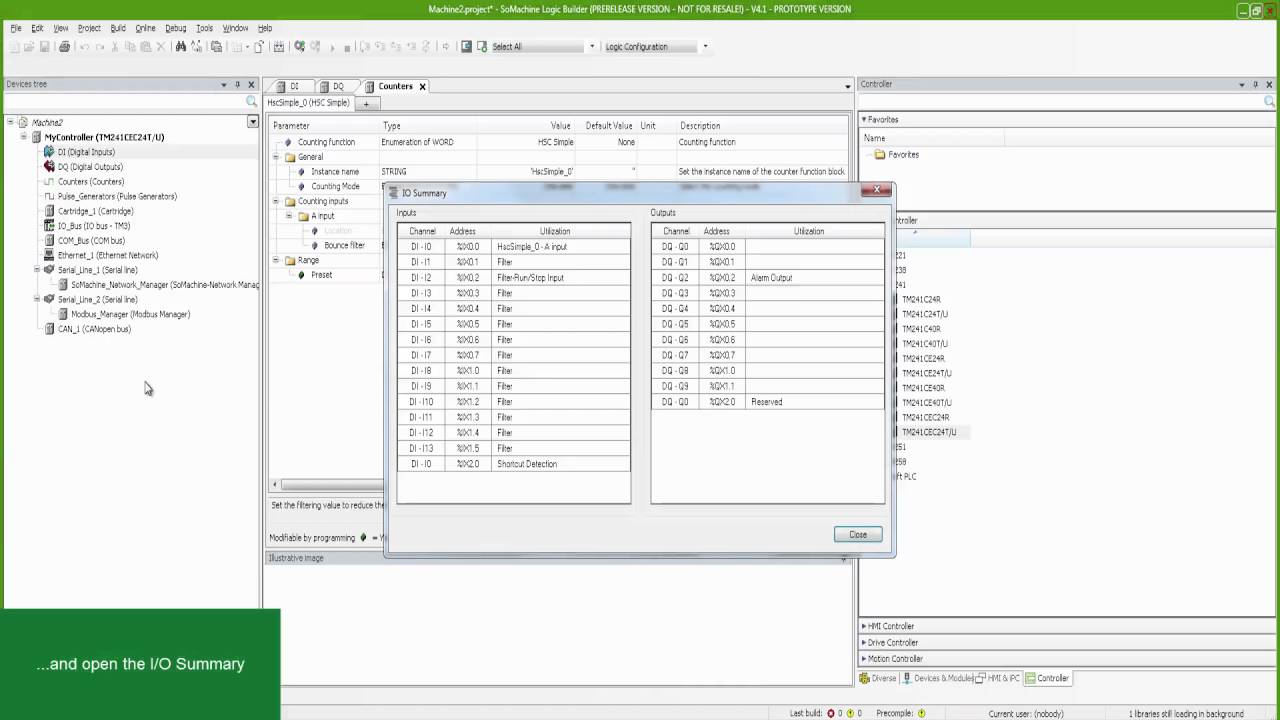Click the Find binoculars icon in the toolbar
The width and height of the screenshot is (1280, 720).
[x=180, y=47]
